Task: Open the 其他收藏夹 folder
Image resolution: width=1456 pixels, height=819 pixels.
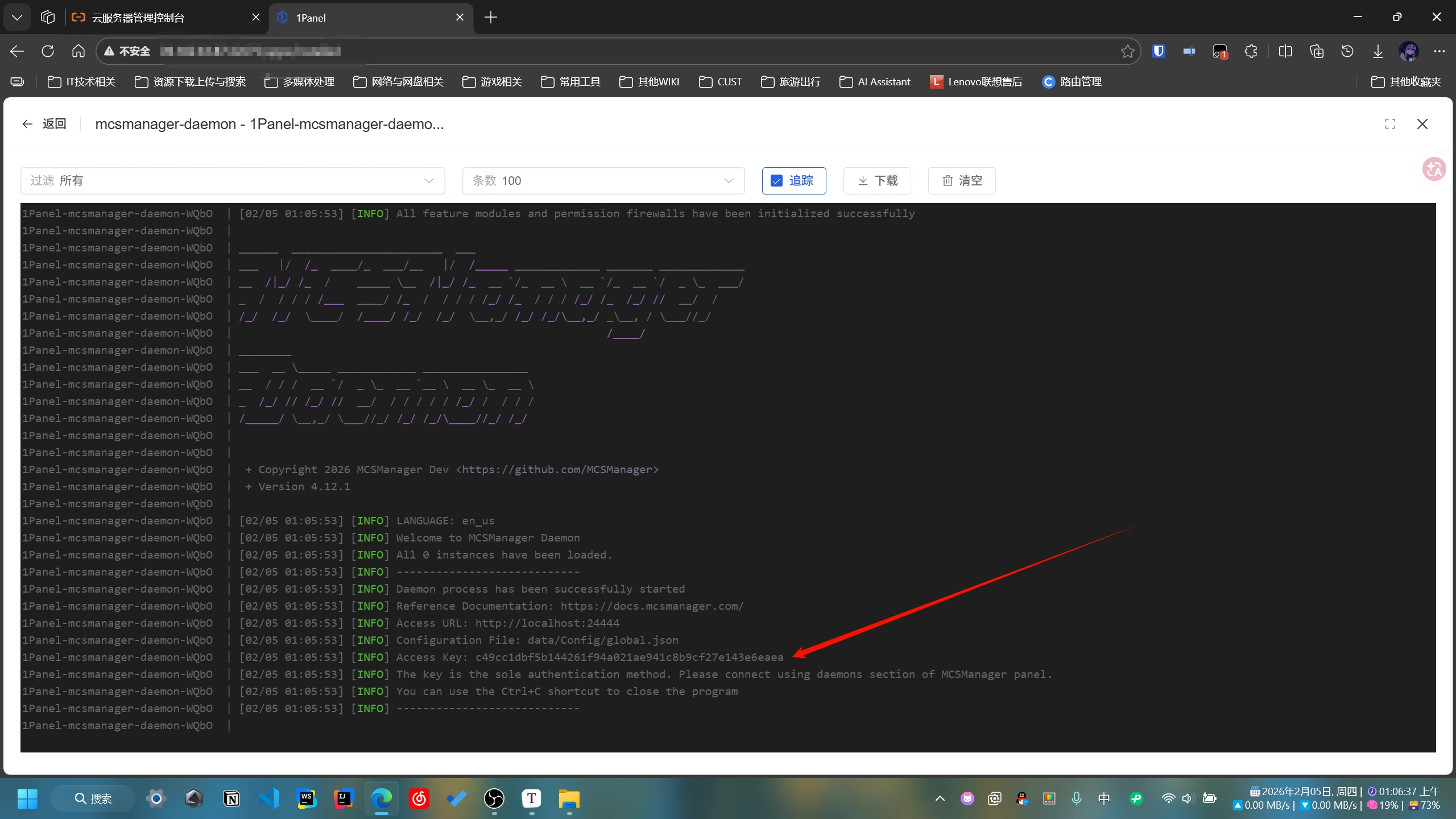Action: click(1406, 82)
